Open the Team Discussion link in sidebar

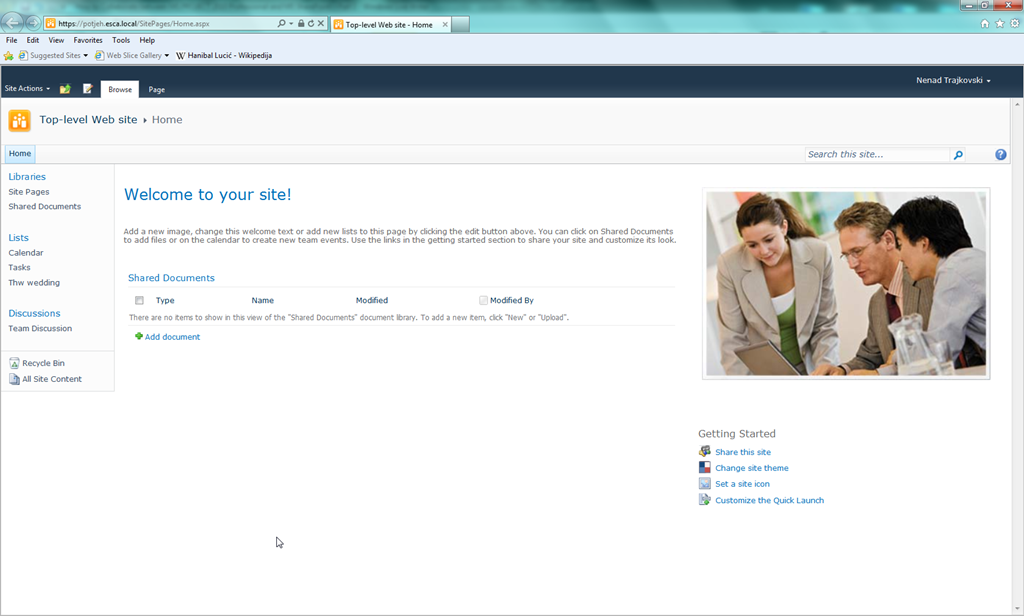click(40, 328)
